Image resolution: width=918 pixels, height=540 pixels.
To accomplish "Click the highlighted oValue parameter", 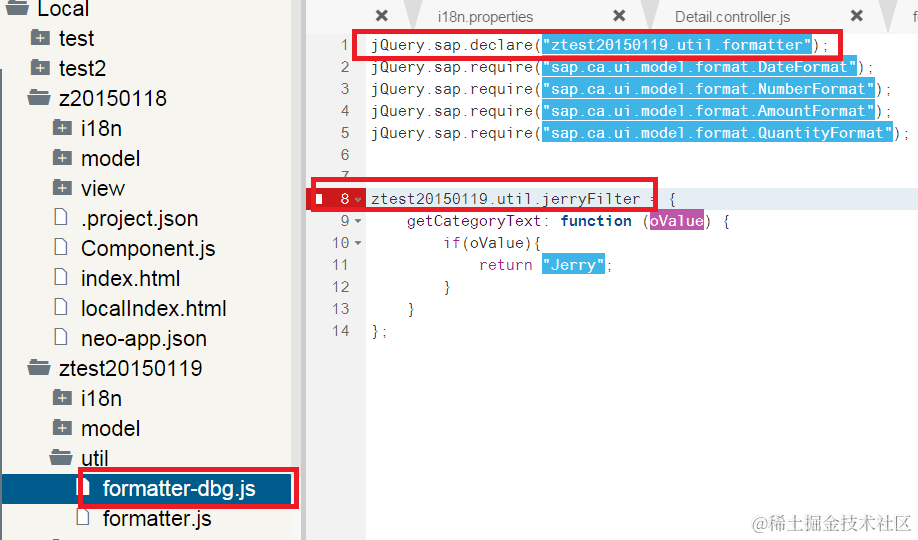I will coord(677,221).
